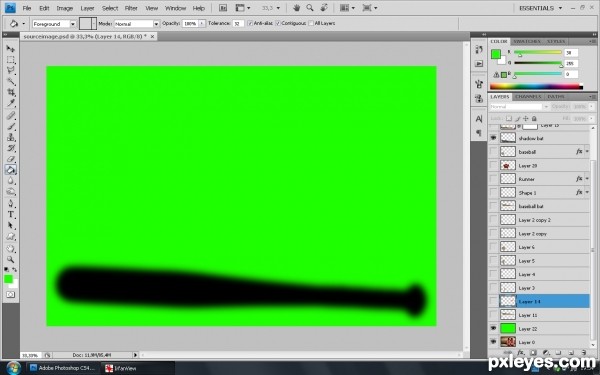600x375 pixels.
Task: Select the Blur tool
Action: (x=11, y=180)
